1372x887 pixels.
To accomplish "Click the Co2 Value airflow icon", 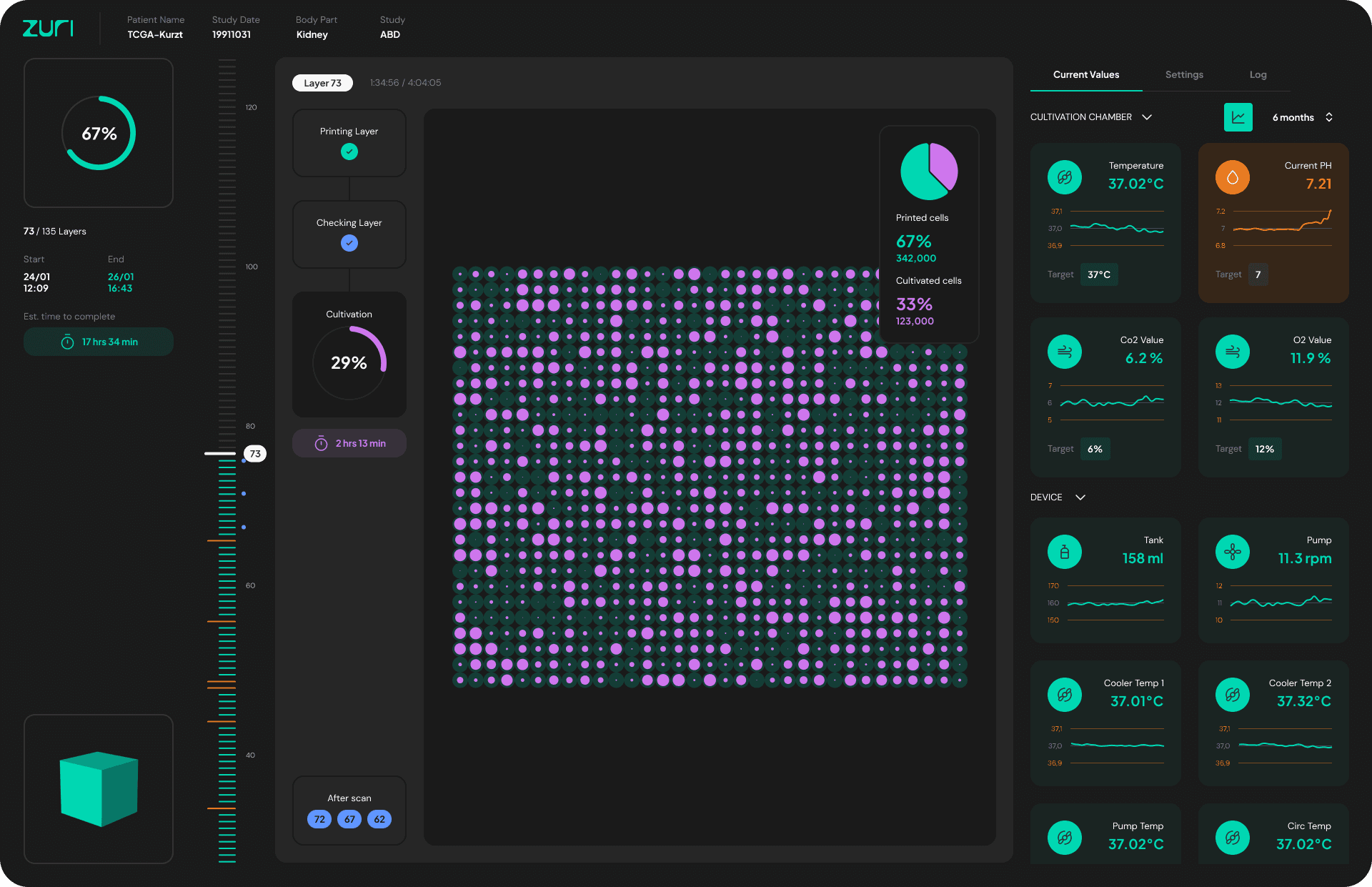I will [1064, 352].
